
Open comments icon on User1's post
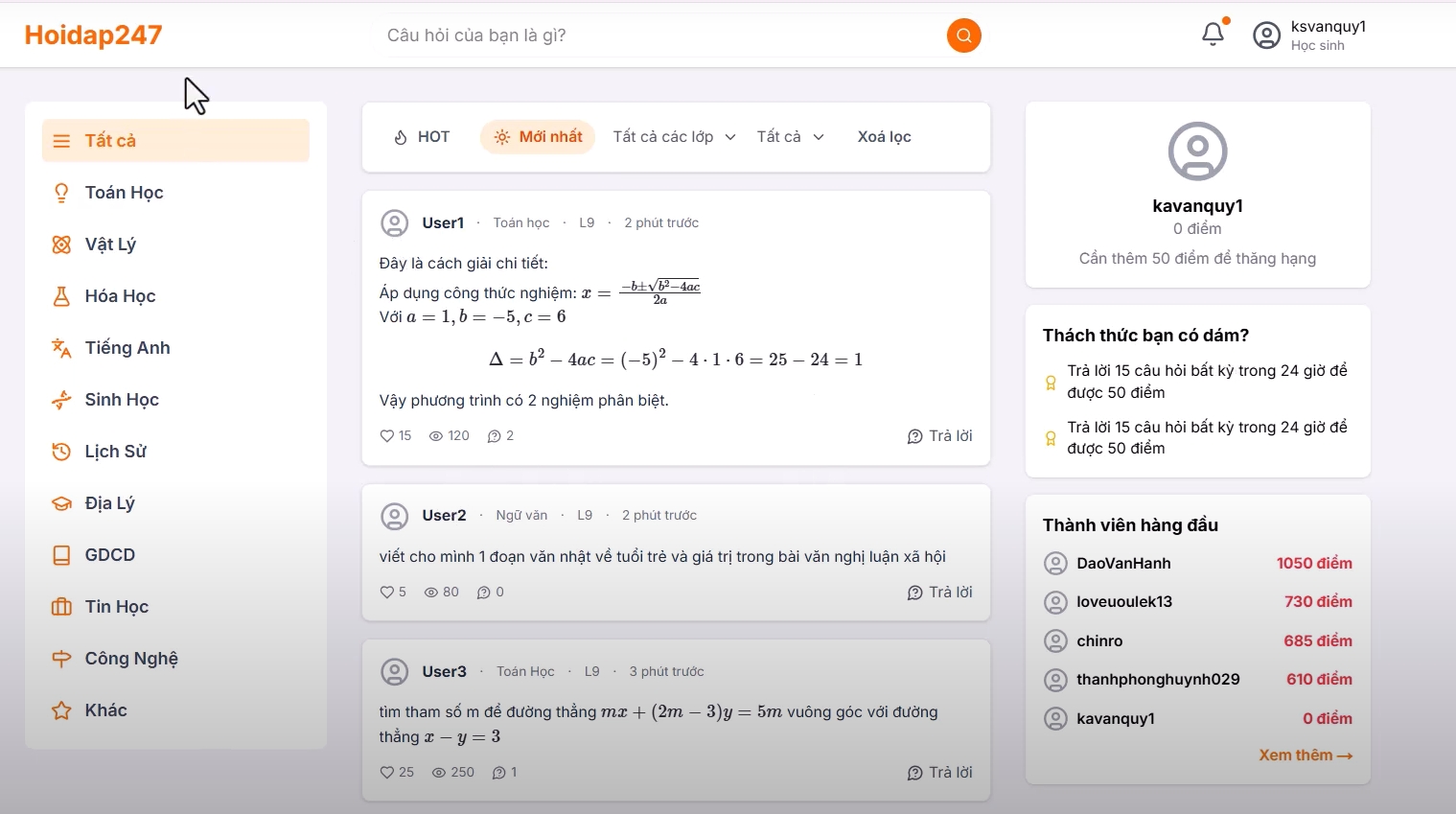pos(495,436)
